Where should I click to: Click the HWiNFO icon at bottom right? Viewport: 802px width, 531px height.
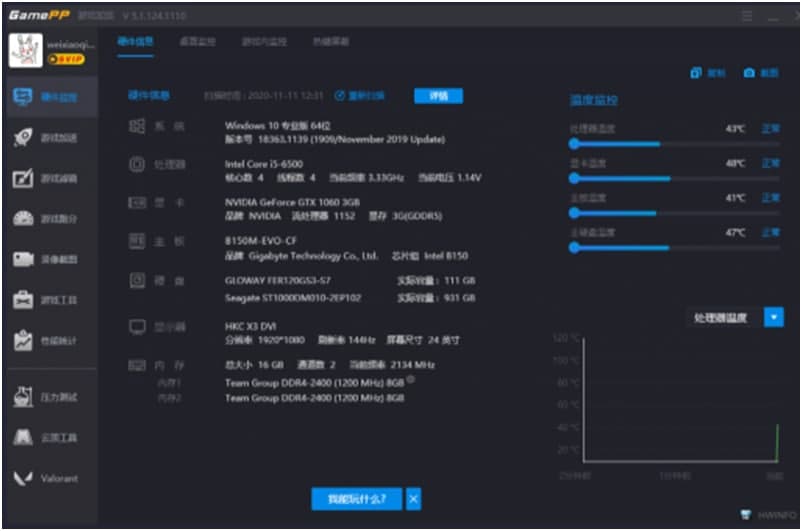pyautogui.click(x=746, y=514)
